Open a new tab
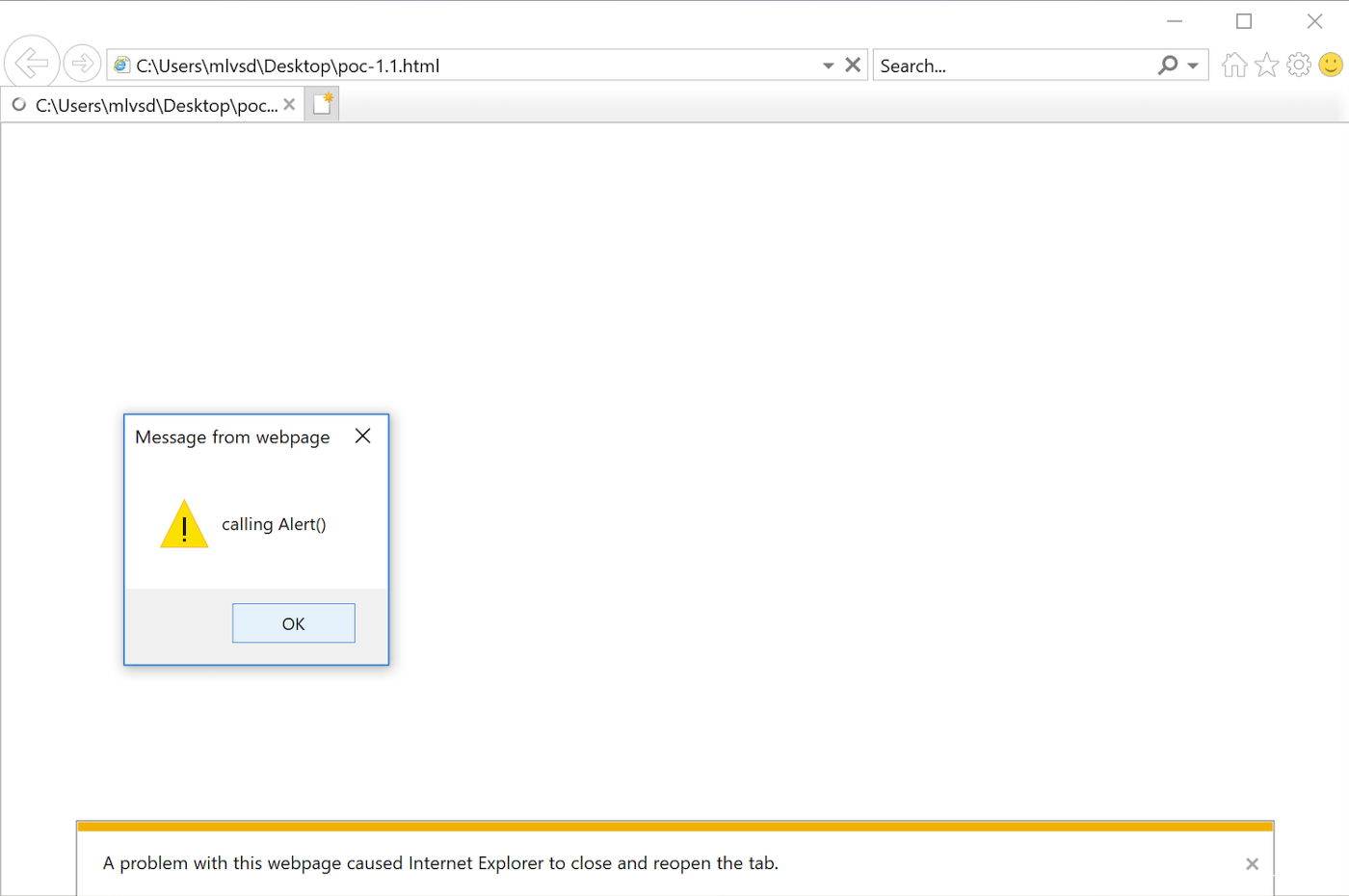 (x=323, y=104)
